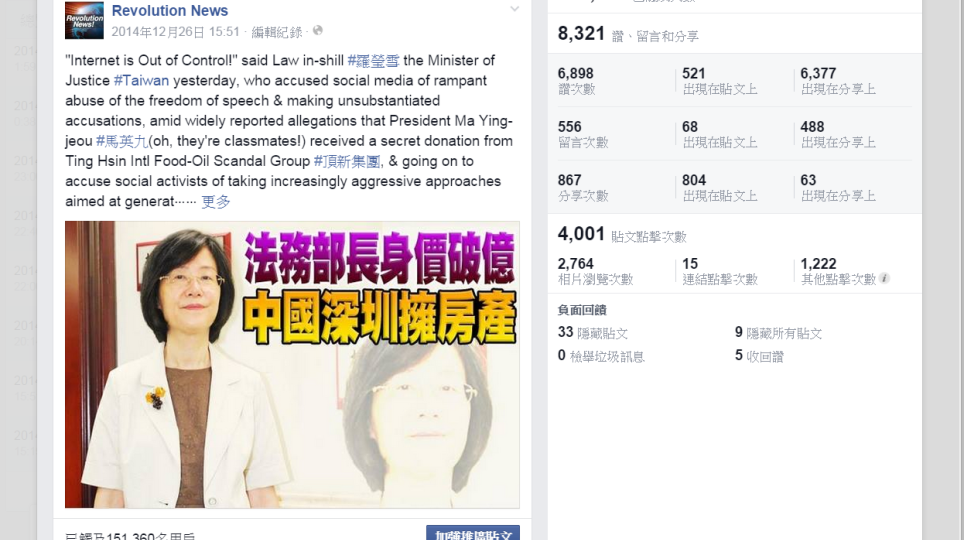
Task: Select the 867 分享次數 statistic
Action: (x=583, y=188)
